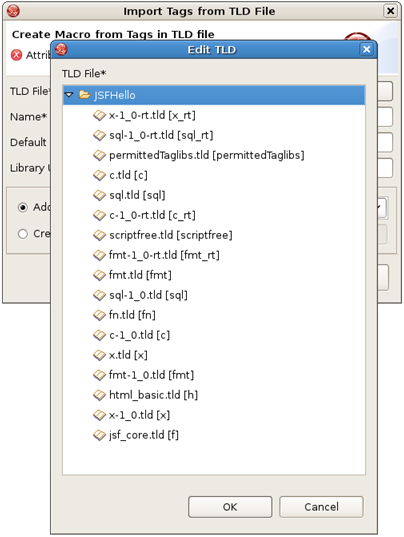404x537 pixels.
Task: Collapse the JSFHello tree node
Action: pyautogui.click(x=69, y=95)
